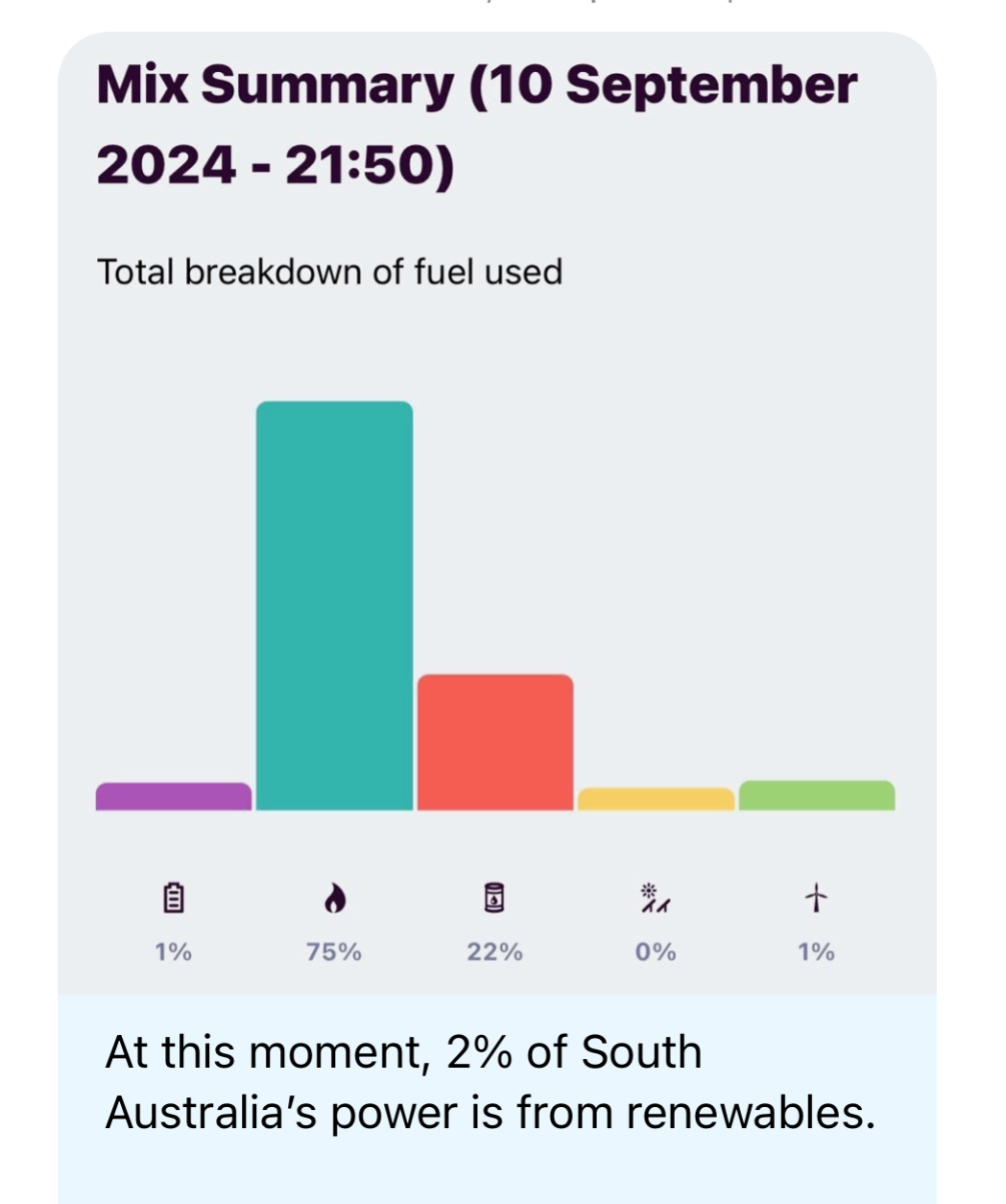
Task: Tap the wind turbine icon
Action: coord(816,898)
